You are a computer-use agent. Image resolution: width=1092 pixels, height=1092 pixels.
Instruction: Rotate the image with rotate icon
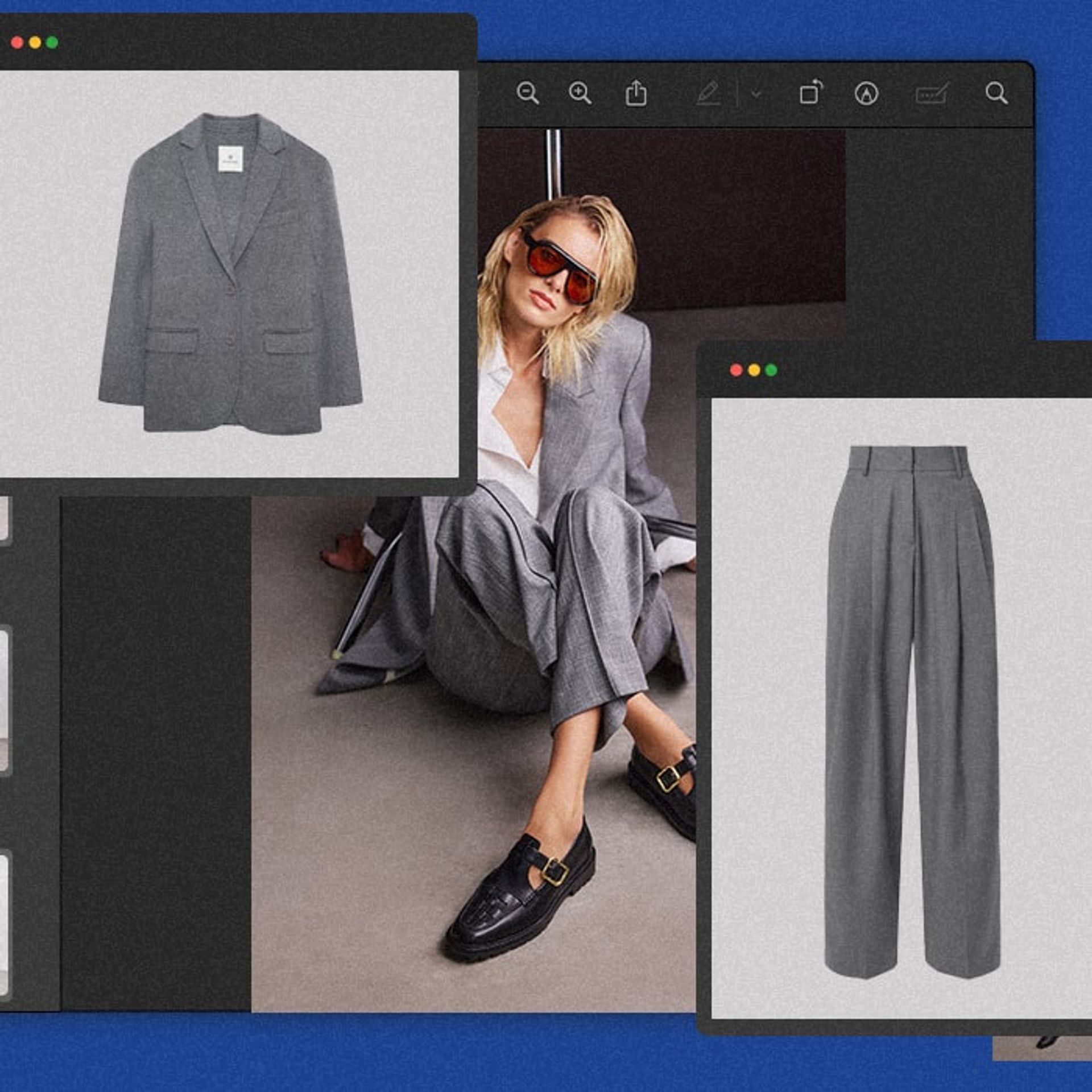[810, 93]
